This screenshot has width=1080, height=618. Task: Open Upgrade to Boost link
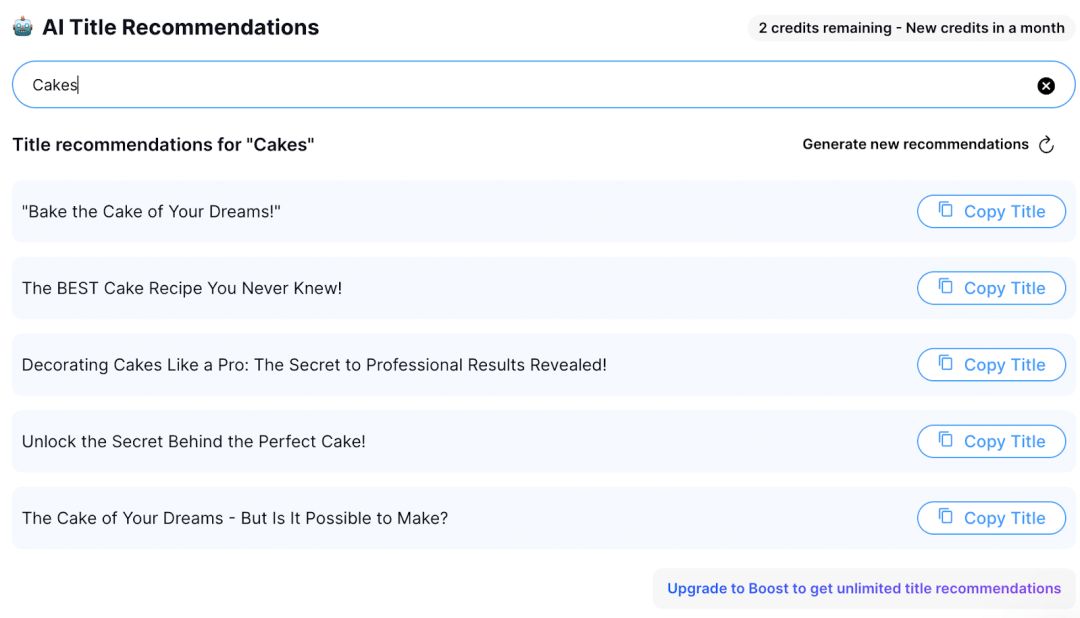click(x=864, y=588)
